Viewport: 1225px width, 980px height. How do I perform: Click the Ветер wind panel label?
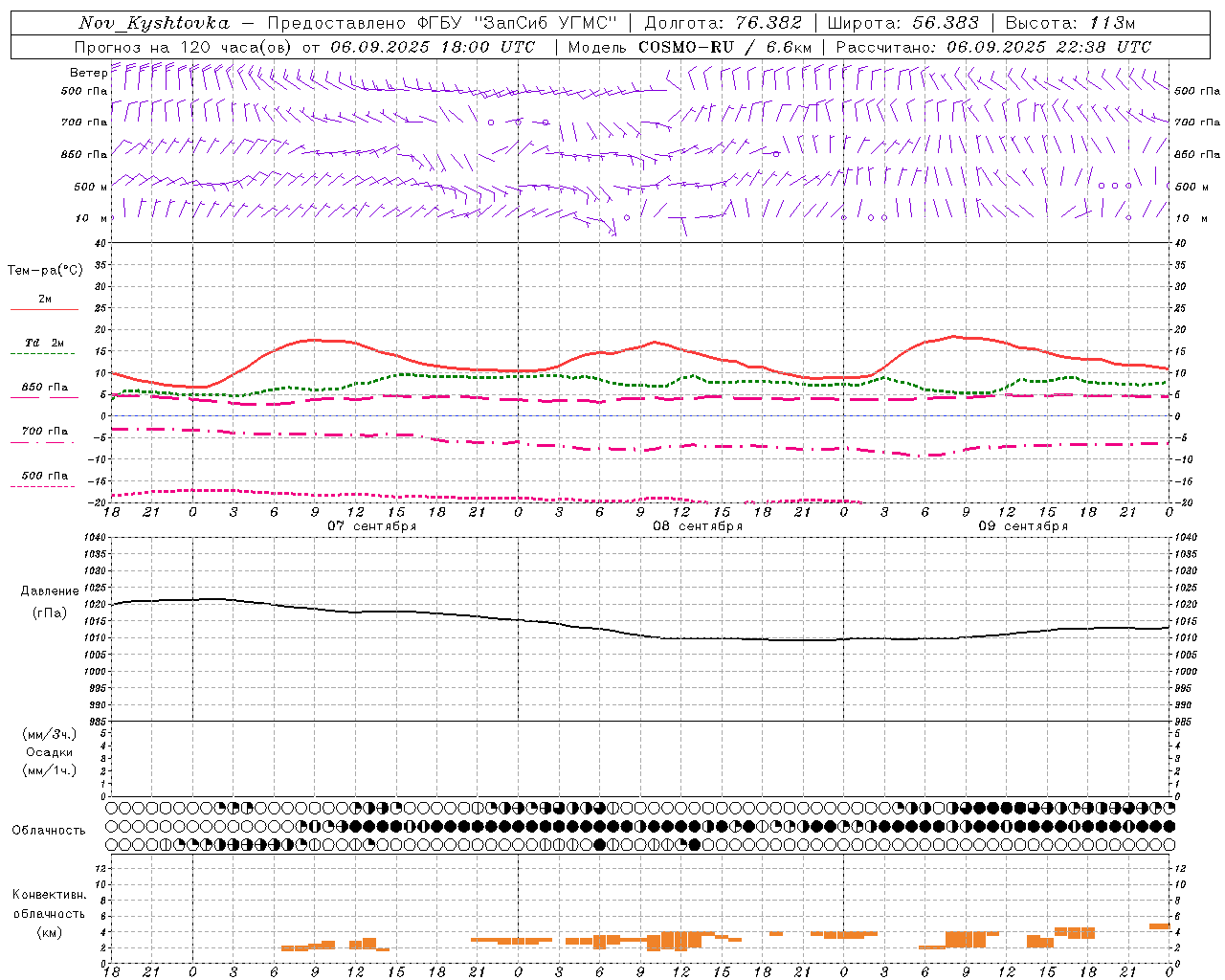[88, 73]
